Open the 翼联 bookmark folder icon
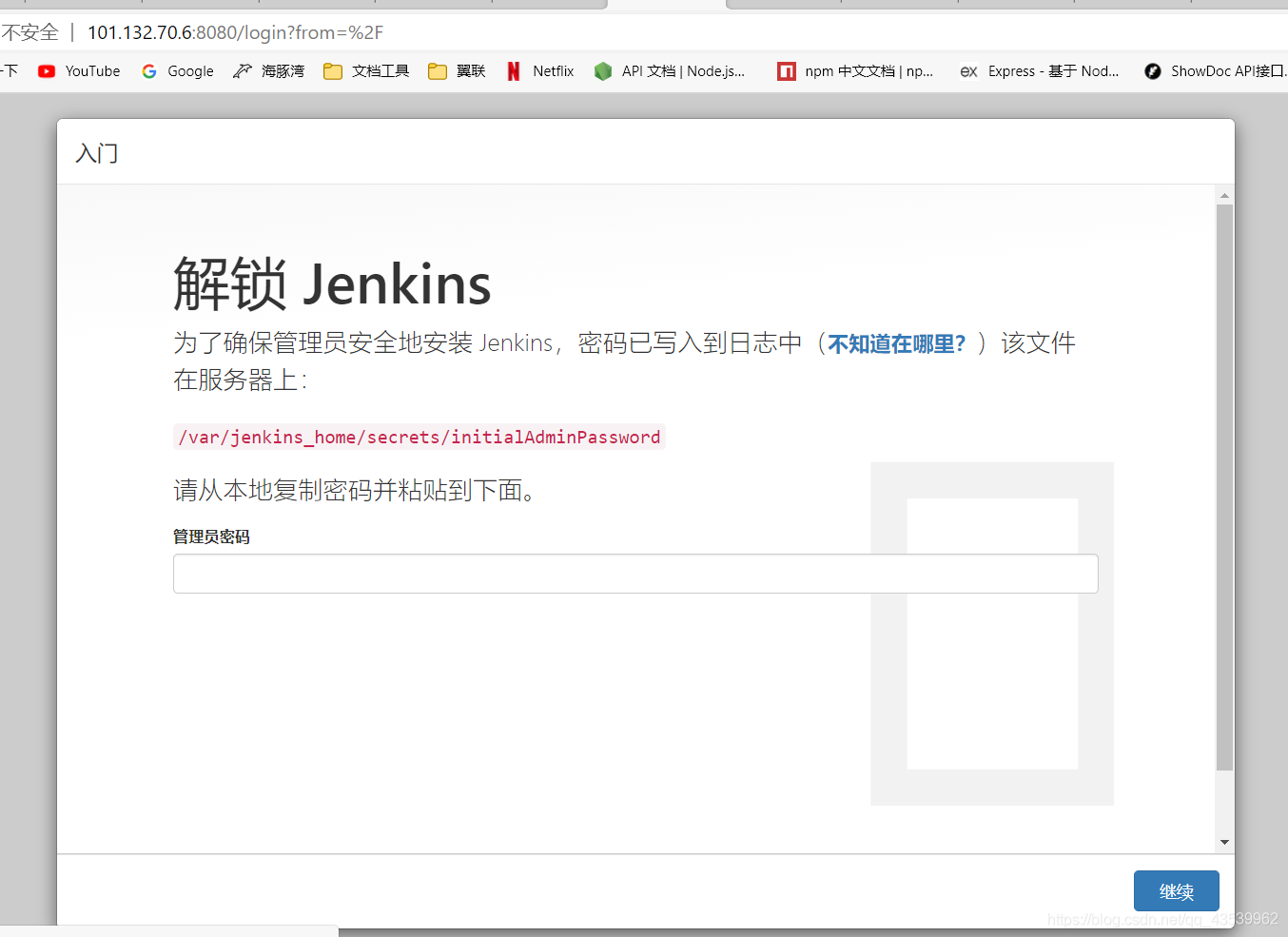Viewport: 1288px width, 937px height. point(438,71)
